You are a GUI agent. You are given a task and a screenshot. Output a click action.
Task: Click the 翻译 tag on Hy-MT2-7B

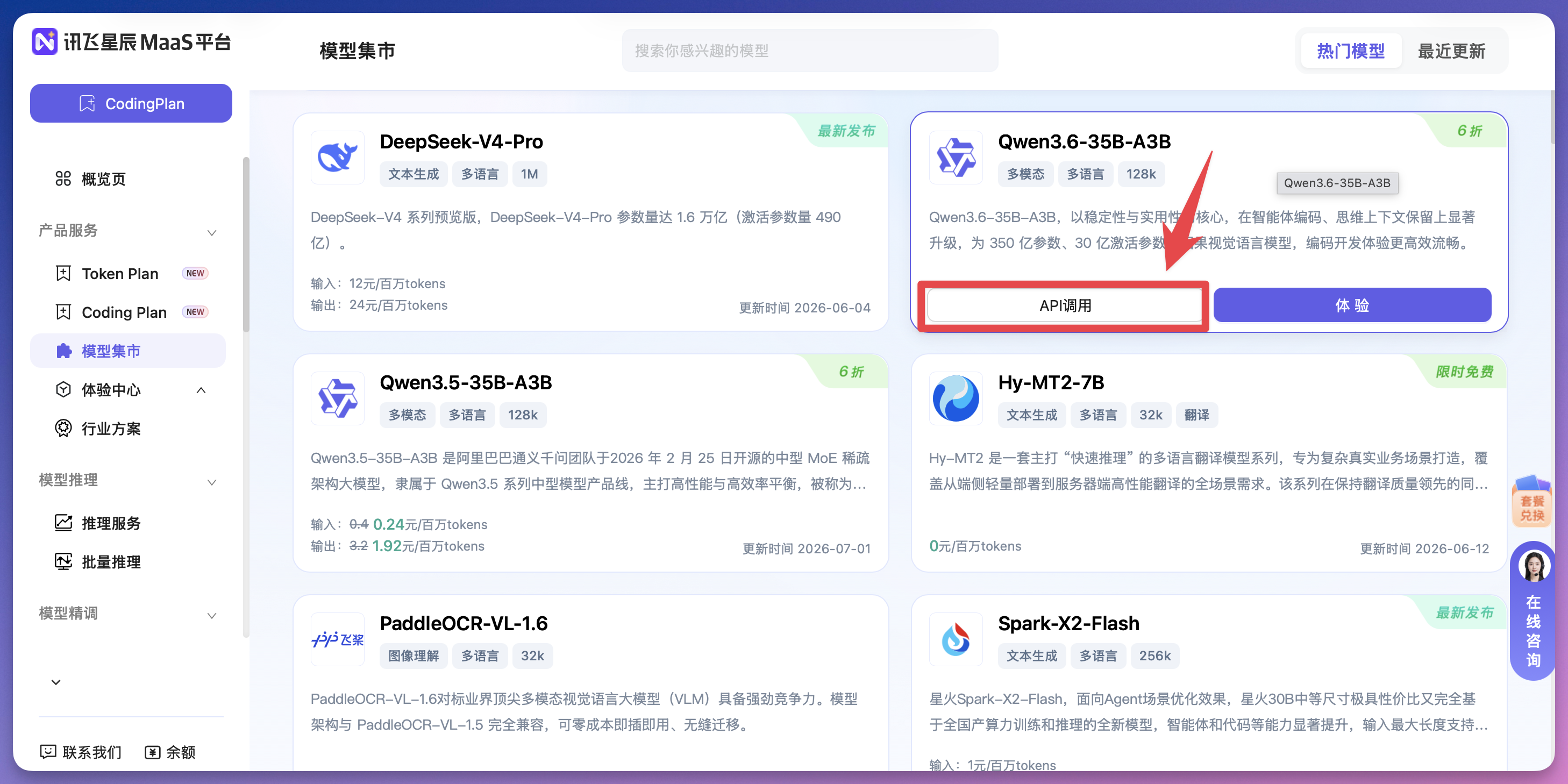(1196, 415)
